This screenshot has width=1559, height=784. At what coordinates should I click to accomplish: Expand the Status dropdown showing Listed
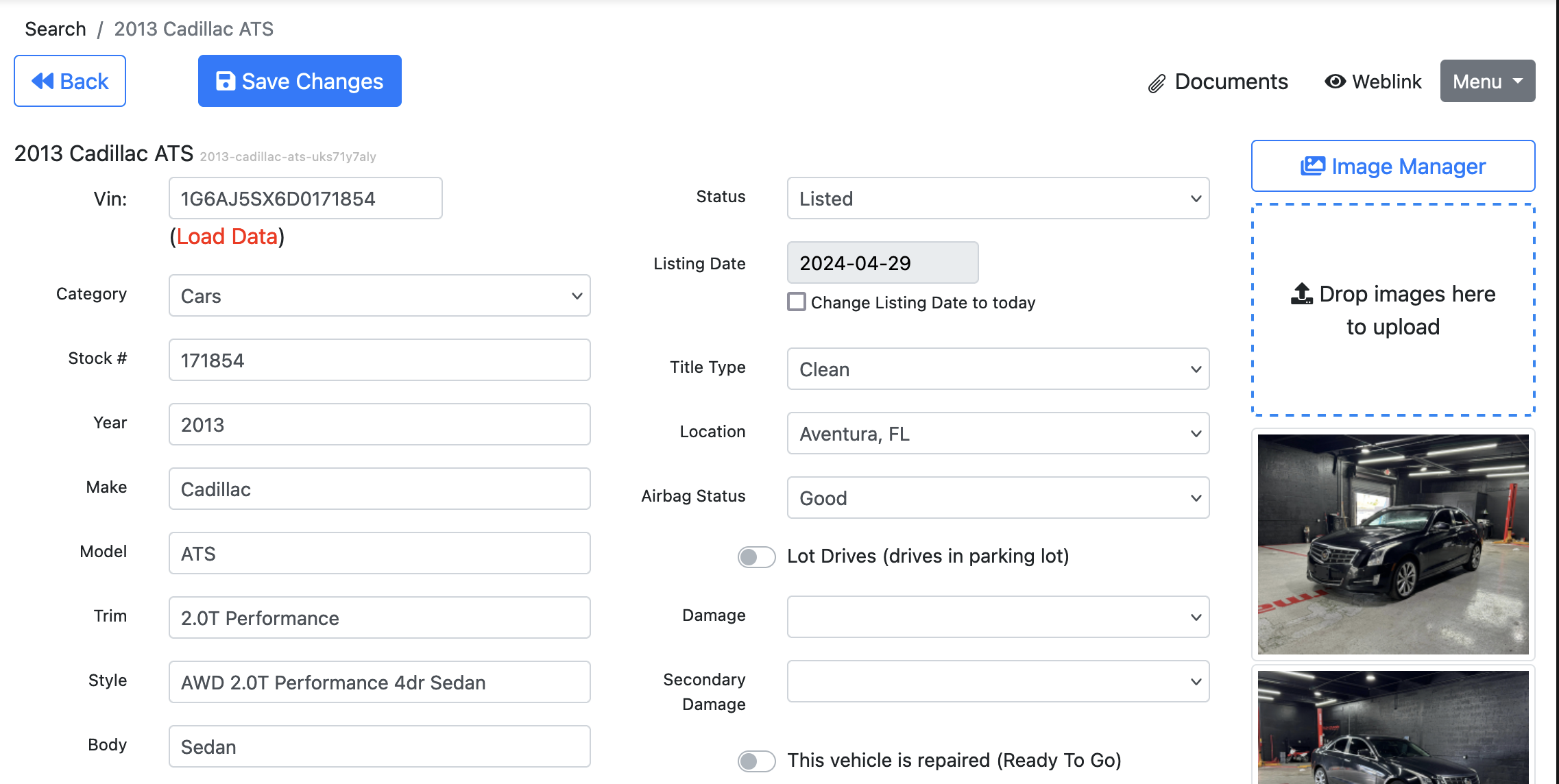pos(998,199)
